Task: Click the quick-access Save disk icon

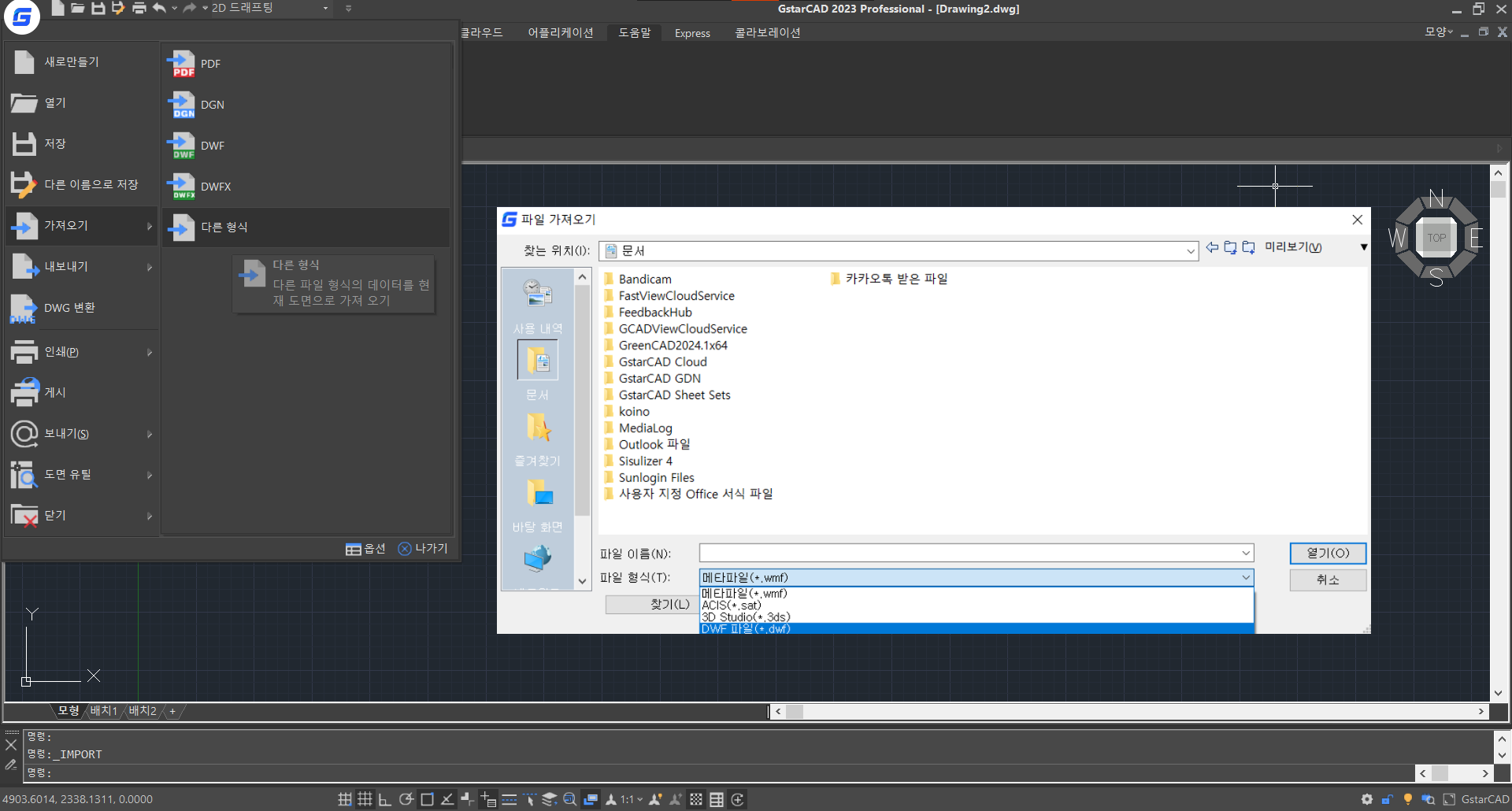Action: pyautogui.click(x=98, y=8)
